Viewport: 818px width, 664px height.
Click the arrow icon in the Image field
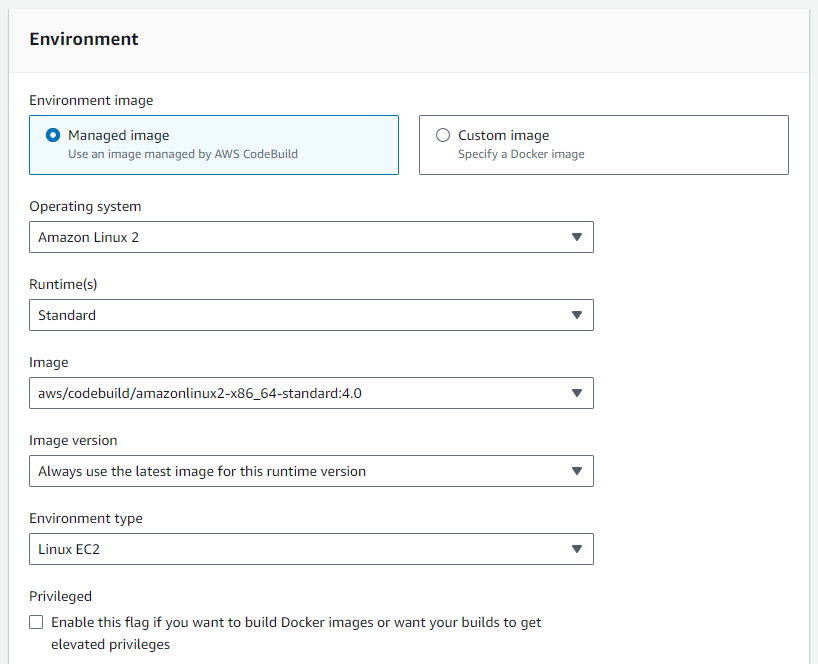(x=576, y=393)
